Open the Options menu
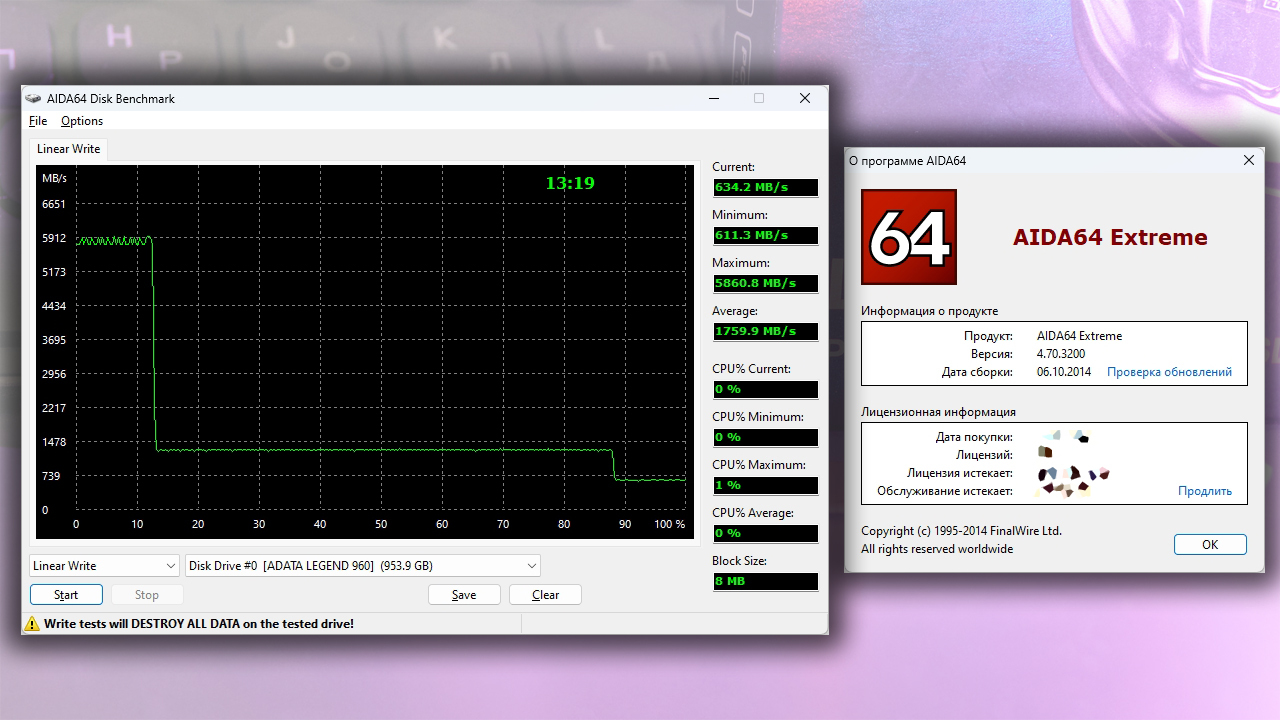The height and width of the screenshot is (720, 1280). tap(82, 121)
